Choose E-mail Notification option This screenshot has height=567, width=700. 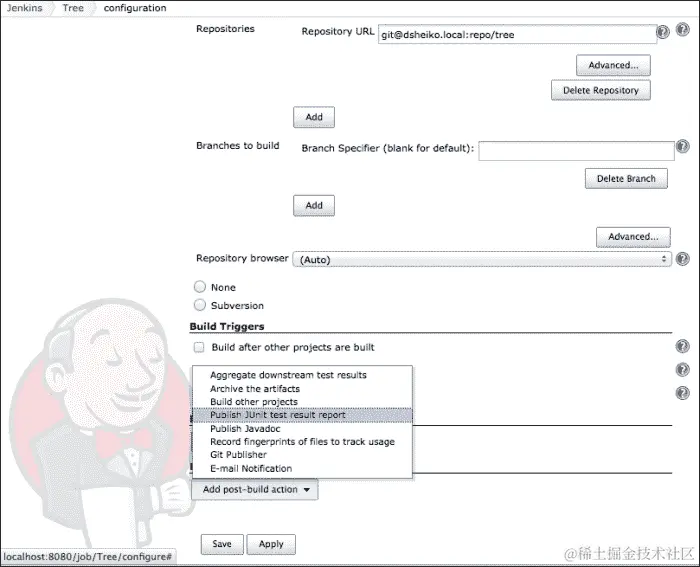302,468
